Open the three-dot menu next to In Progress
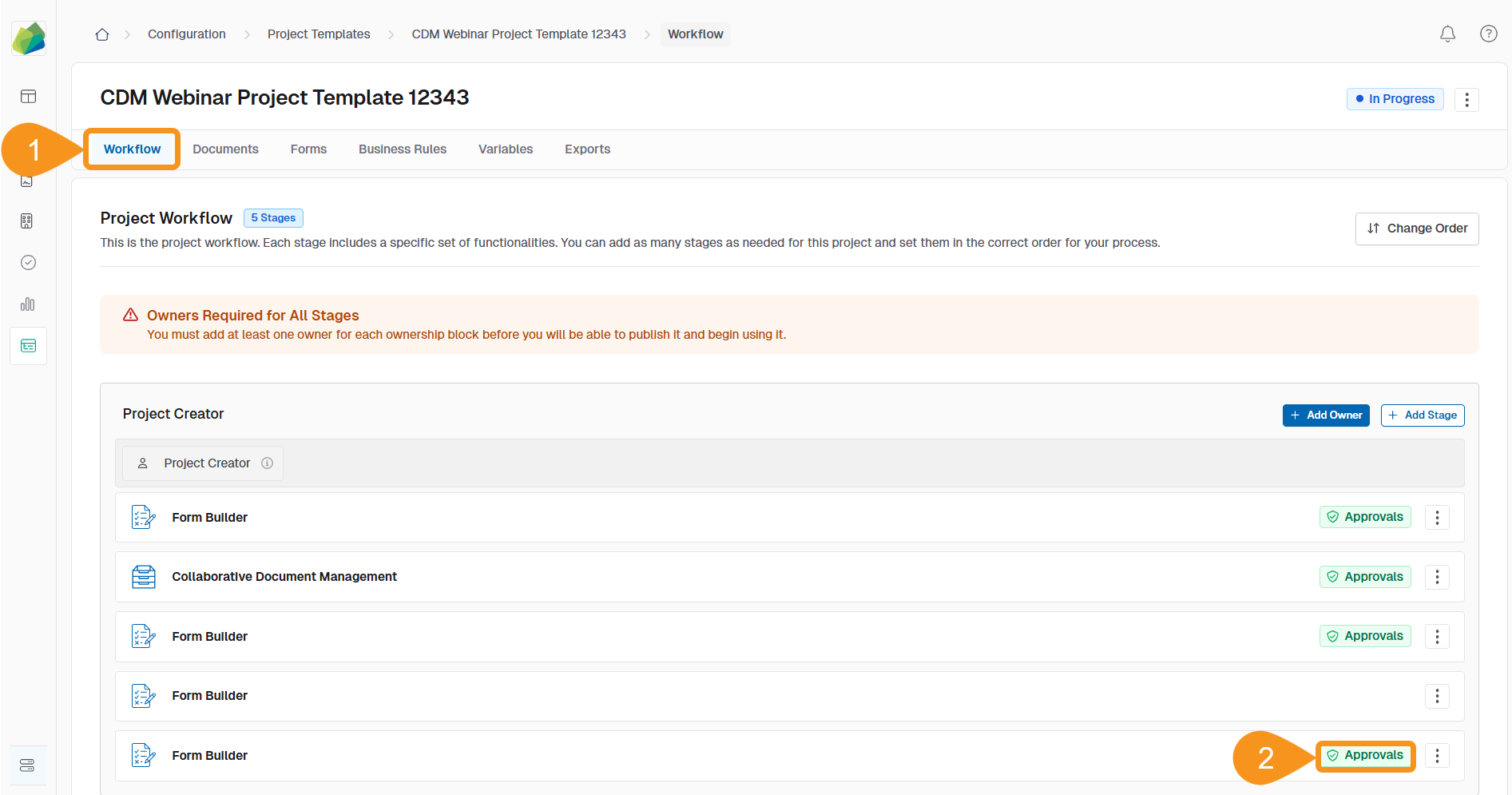 coord(1466,99)
